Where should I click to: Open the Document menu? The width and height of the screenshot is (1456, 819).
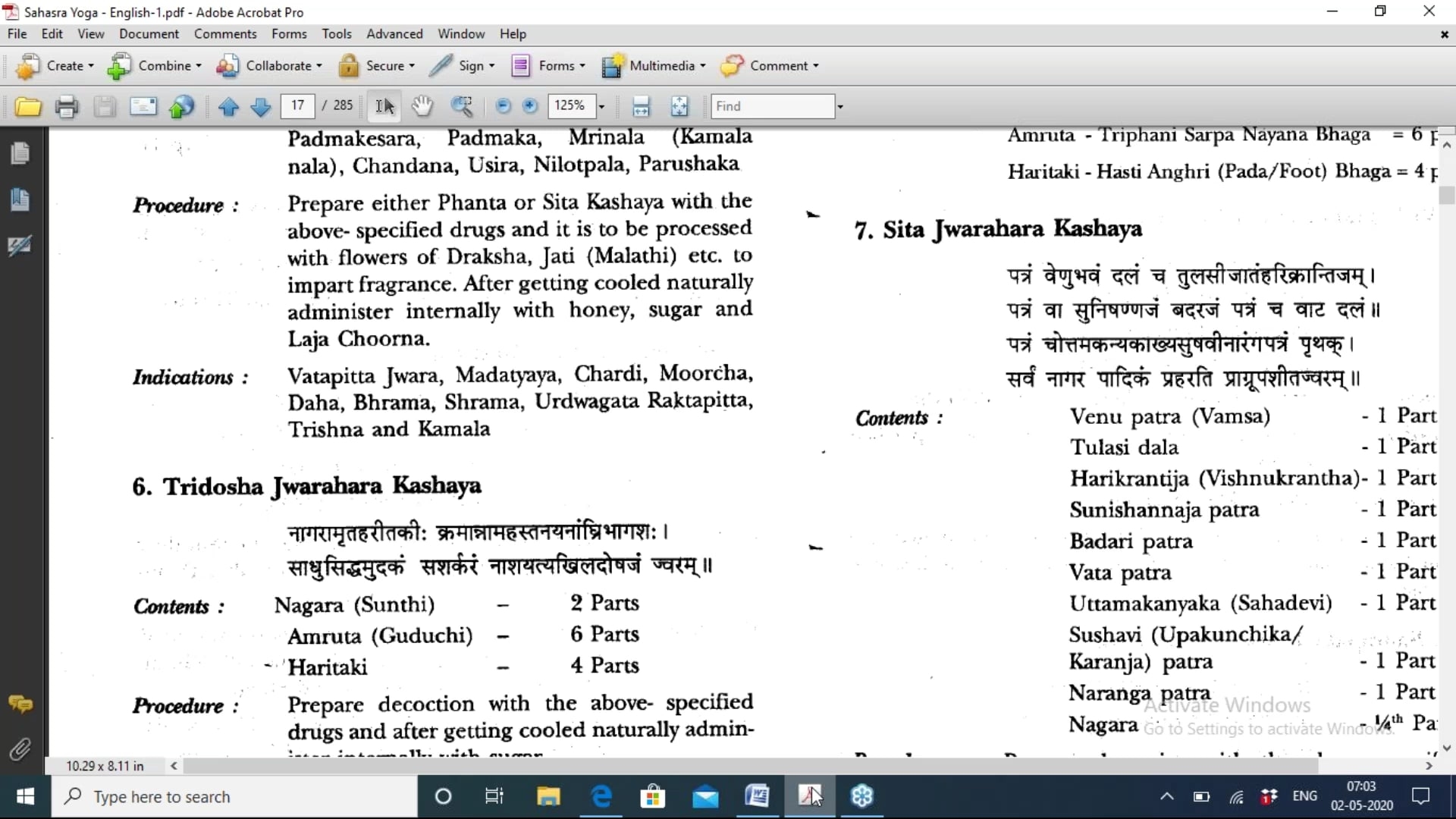coord(149,34)
